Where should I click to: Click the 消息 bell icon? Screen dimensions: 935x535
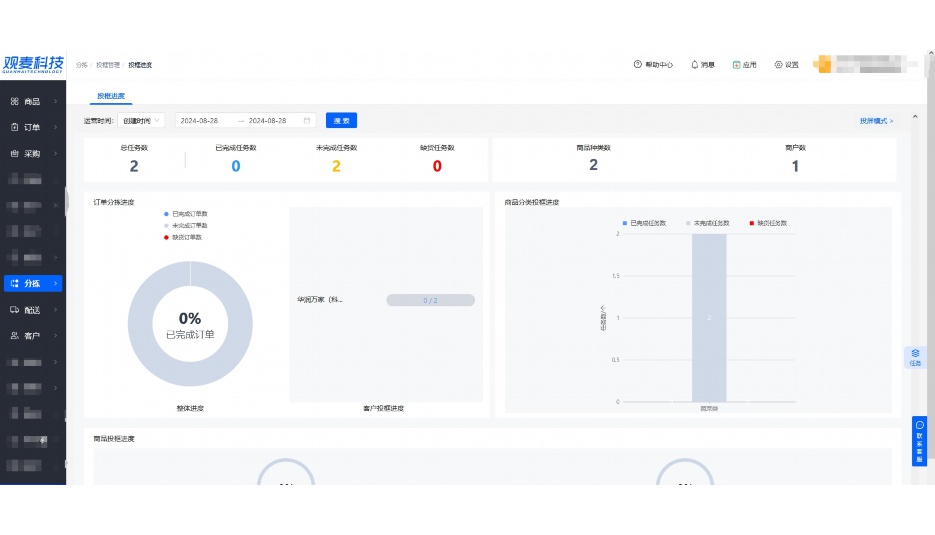(x=694, y=64)
